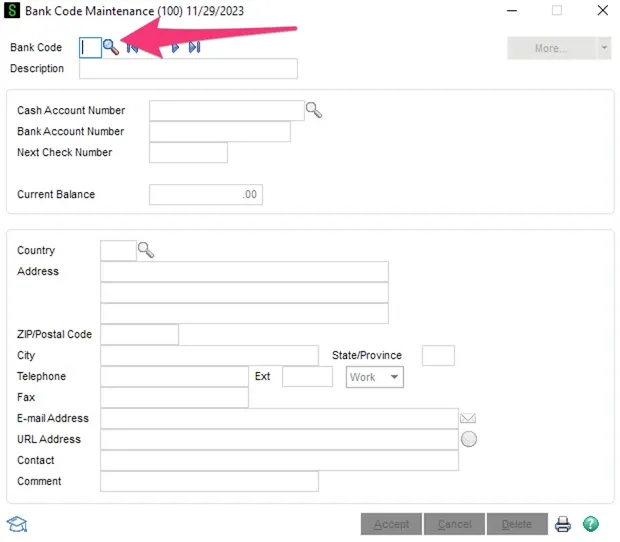The height and width of the screenshot is (542, 620).
Task: Open the Work telephone type dropdown
Action: click(x=374, y=377)
